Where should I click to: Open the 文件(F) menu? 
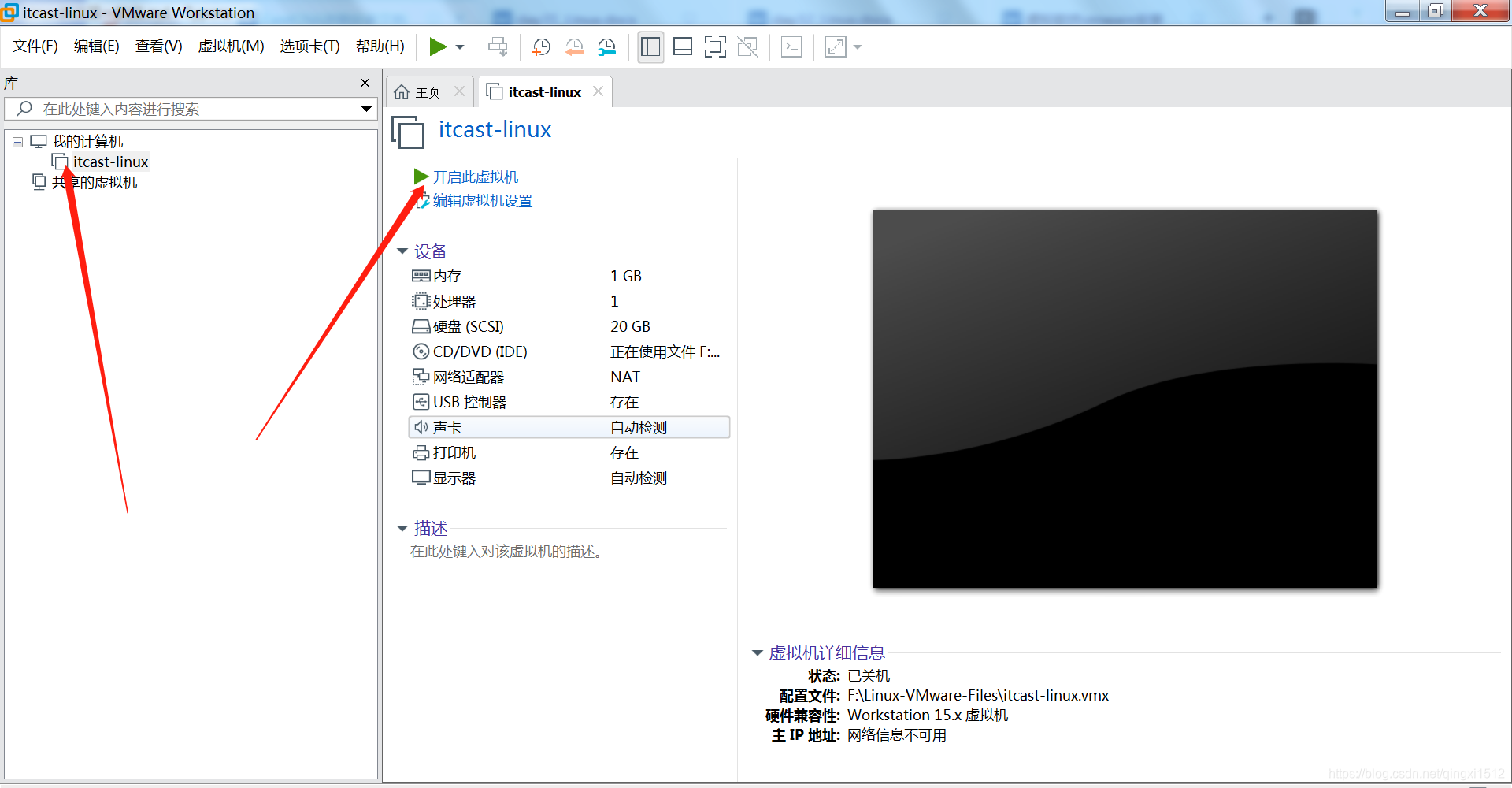pyautogui.click(x=35, y=46)
